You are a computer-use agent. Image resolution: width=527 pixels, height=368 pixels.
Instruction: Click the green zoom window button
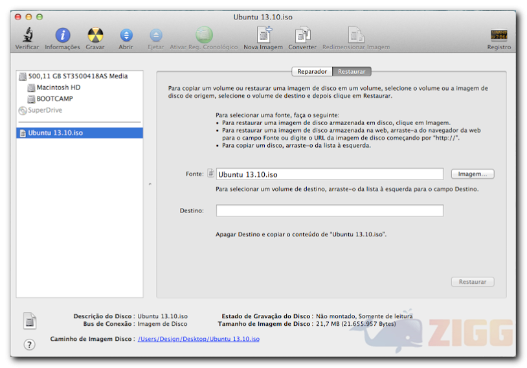pyautogui.click(x=40, y=17)
